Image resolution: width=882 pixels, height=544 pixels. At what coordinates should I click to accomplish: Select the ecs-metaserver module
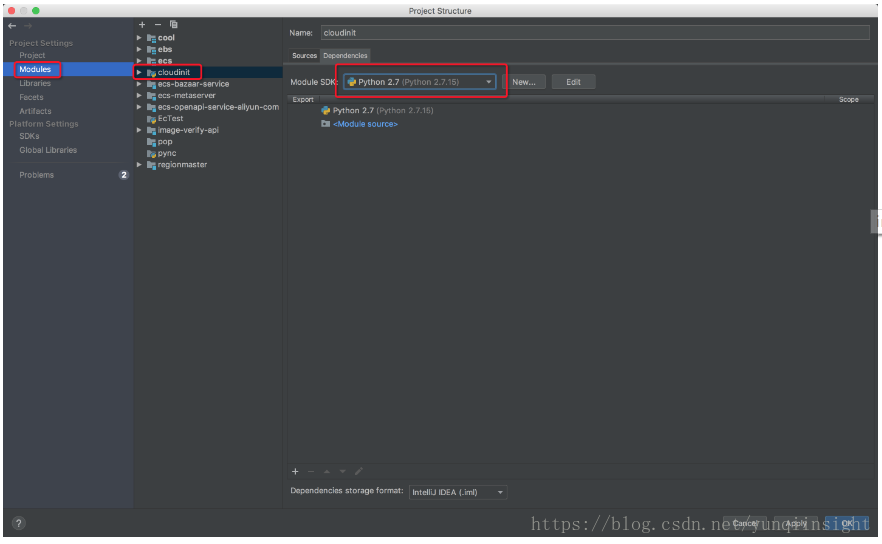pos(186,96)
